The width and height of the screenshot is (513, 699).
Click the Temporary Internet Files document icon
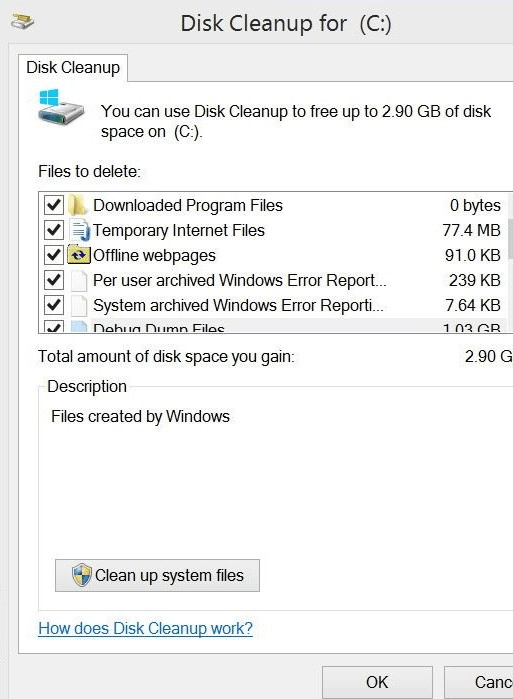79,230
